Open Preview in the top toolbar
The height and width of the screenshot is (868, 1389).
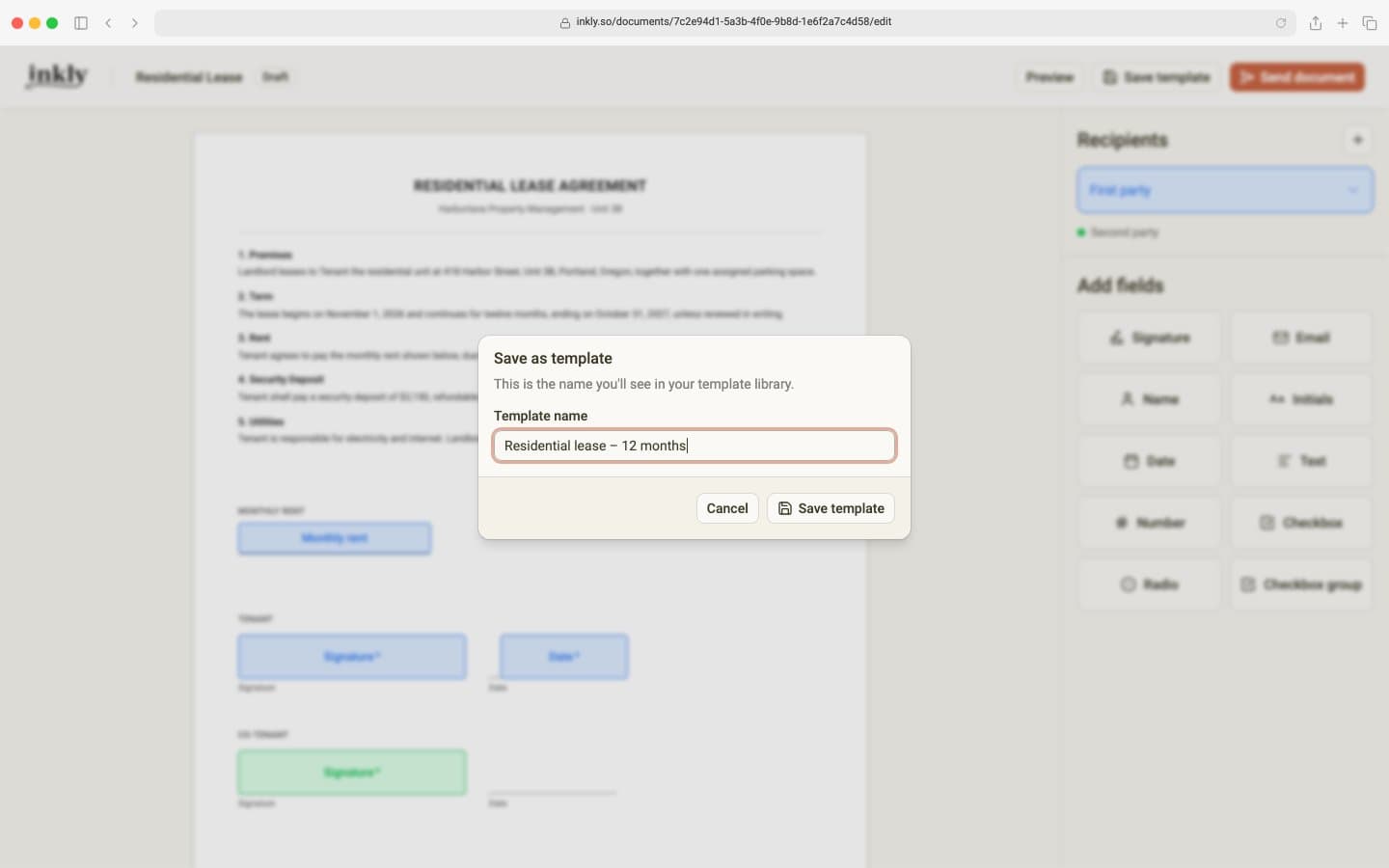pos(1049,77)
